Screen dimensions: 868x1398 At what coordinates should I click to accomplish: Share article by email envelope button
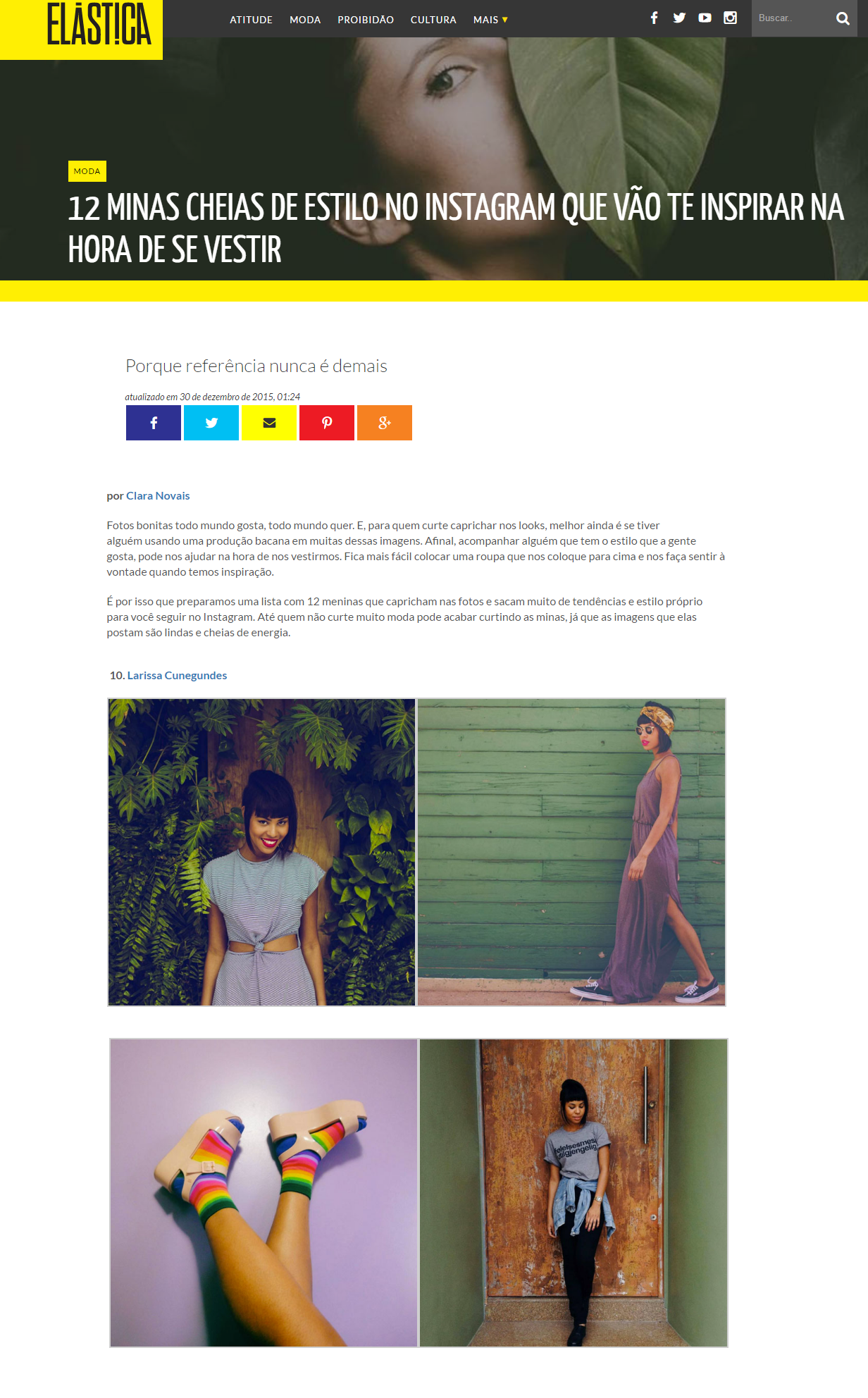(269, 423)
